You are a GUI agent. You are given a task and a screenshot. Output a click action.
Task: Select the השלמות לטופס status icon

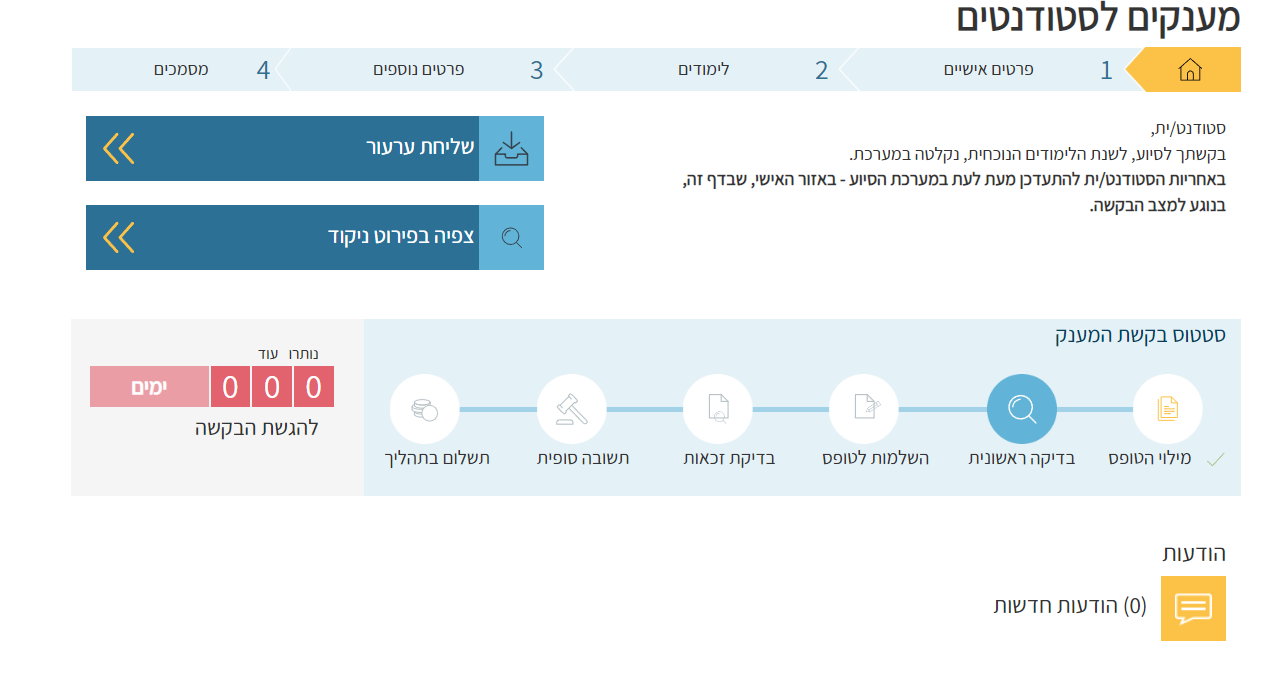click(x=864, y=409)
